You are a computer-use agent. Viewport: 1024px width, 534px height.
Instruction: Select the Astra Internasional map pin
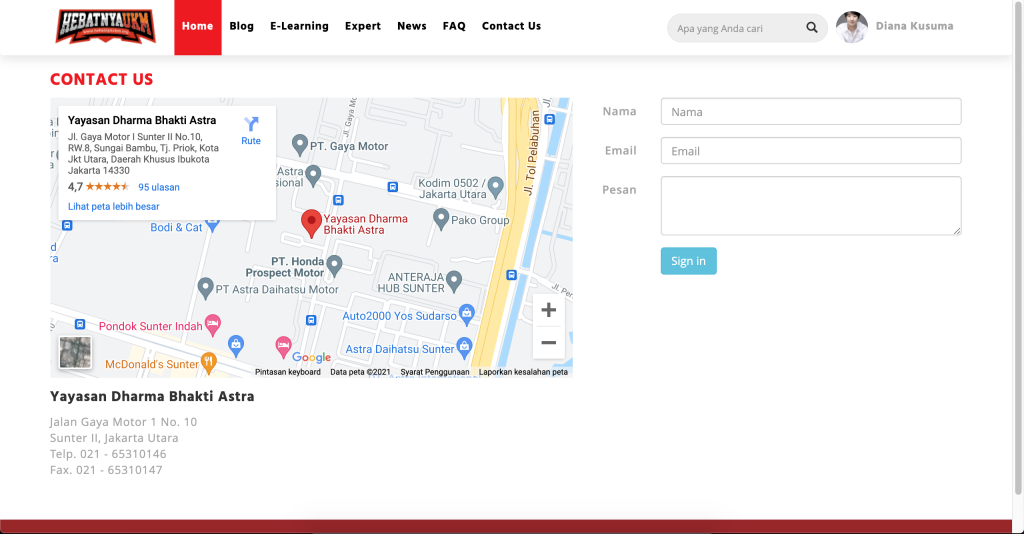pos(313,176)
